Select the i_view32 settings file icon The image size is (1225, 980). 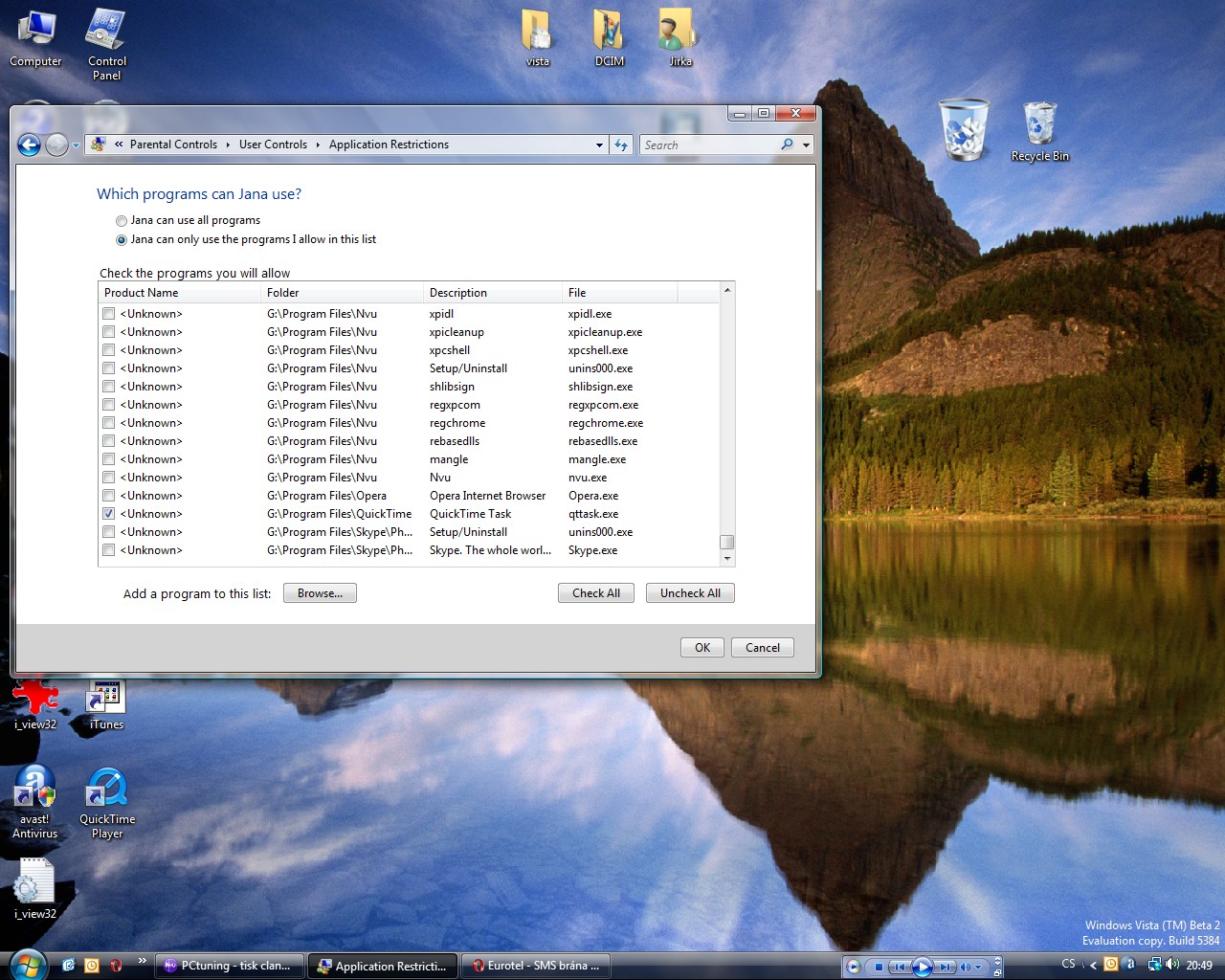tap(35, 889)
